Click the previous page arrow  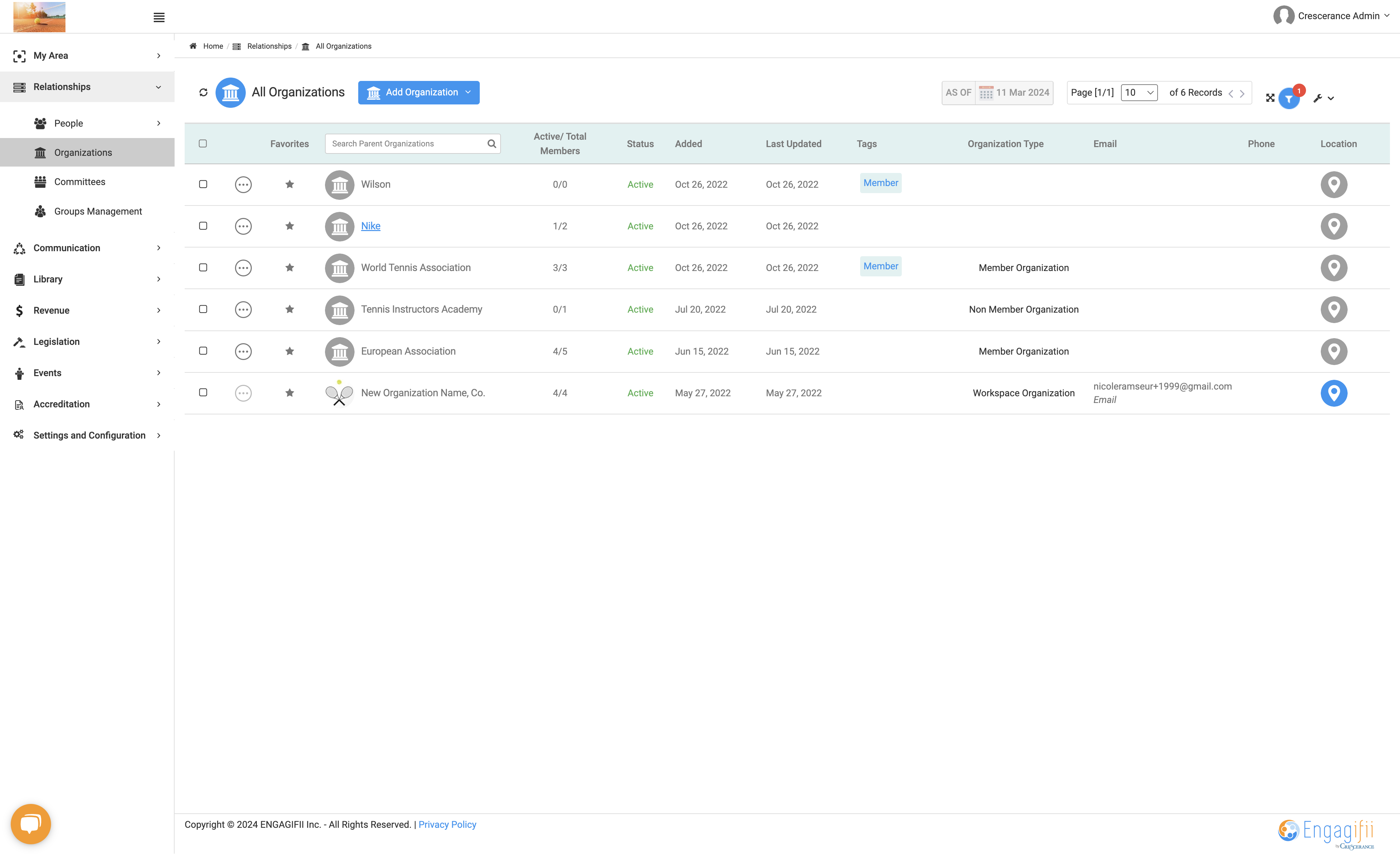pos(1231,94)
